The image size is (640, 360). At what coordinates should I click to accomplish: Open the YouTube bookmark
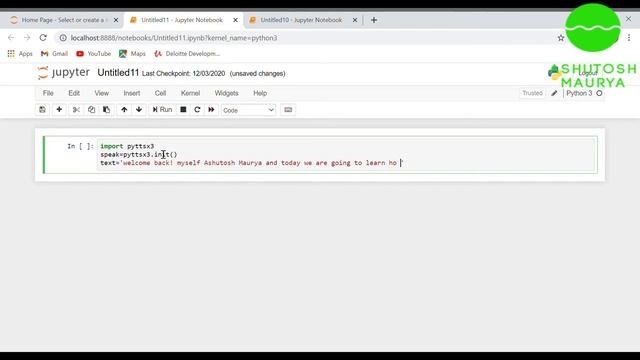[93, 53]
